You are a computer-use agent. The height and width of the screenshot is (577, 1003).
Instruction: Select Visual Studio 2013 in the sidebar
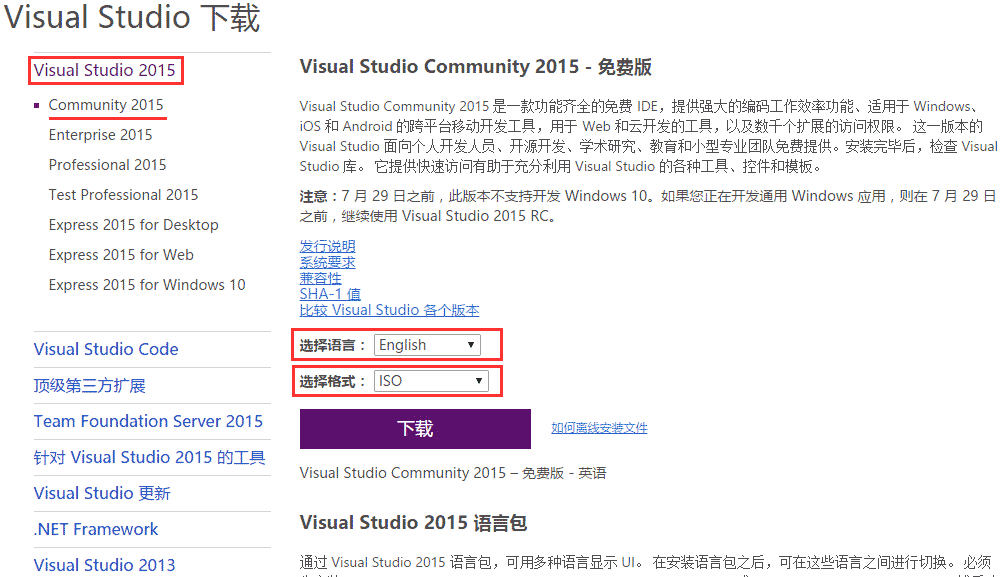[104, 565]
